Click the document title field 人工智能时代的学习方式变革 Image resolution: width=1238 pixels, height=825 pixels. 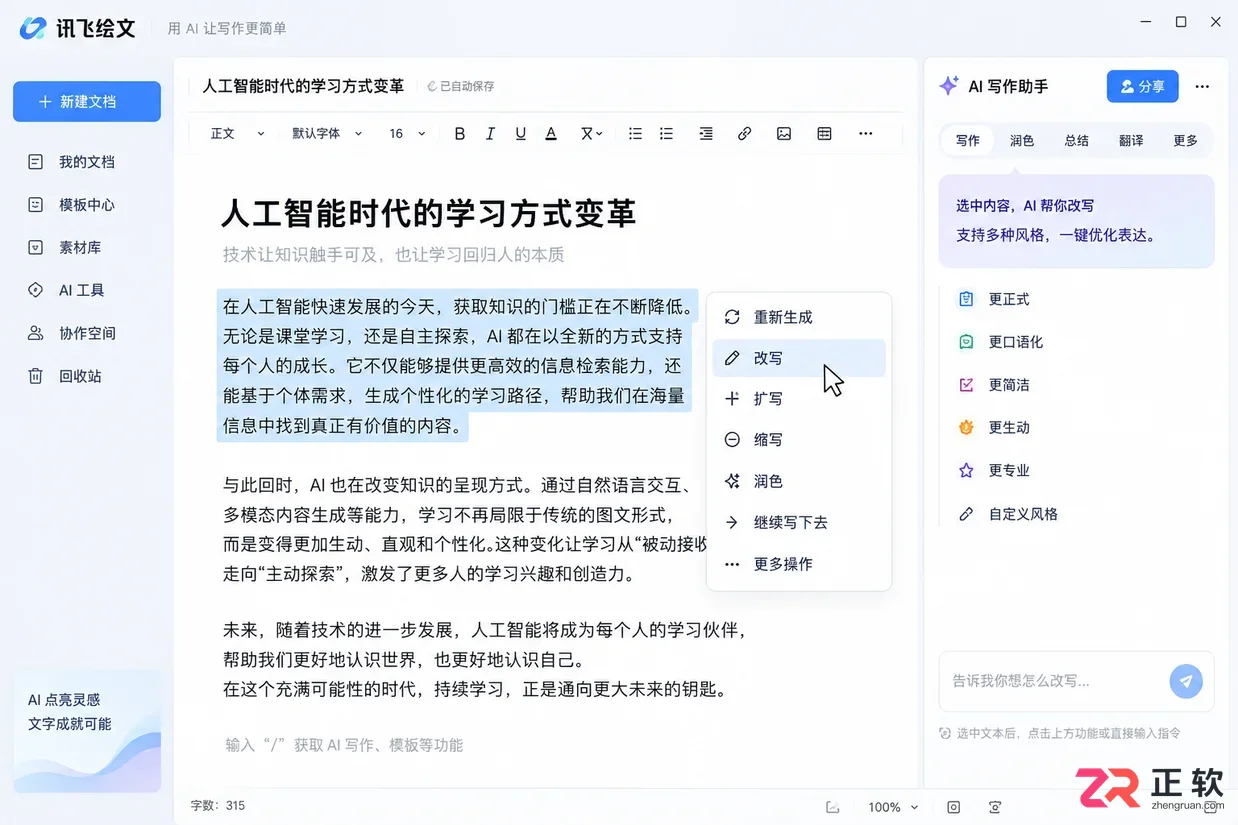click(x=303, y=87)
